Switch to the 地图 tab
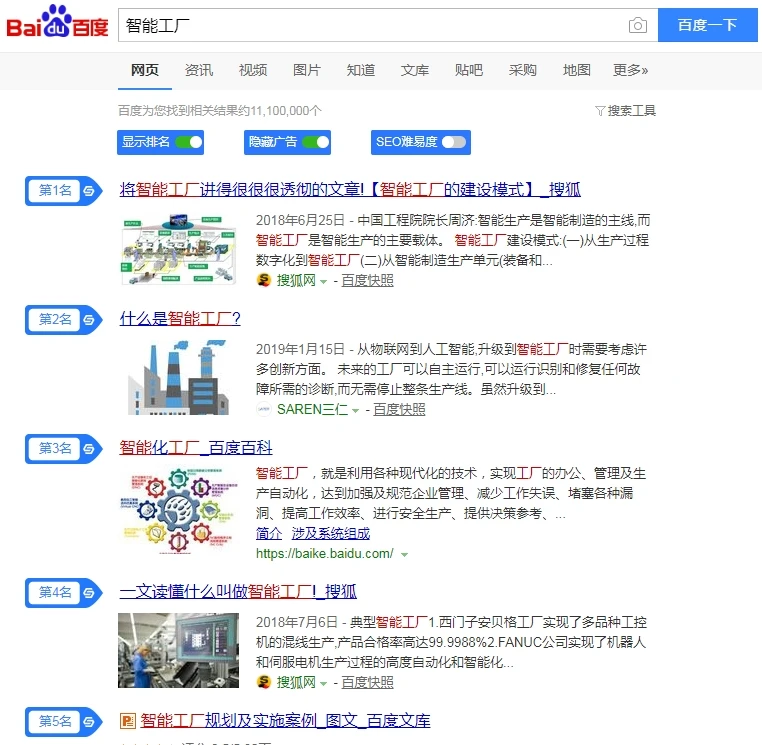This screenshot has height=745, width=762. [x=576, y=70]
